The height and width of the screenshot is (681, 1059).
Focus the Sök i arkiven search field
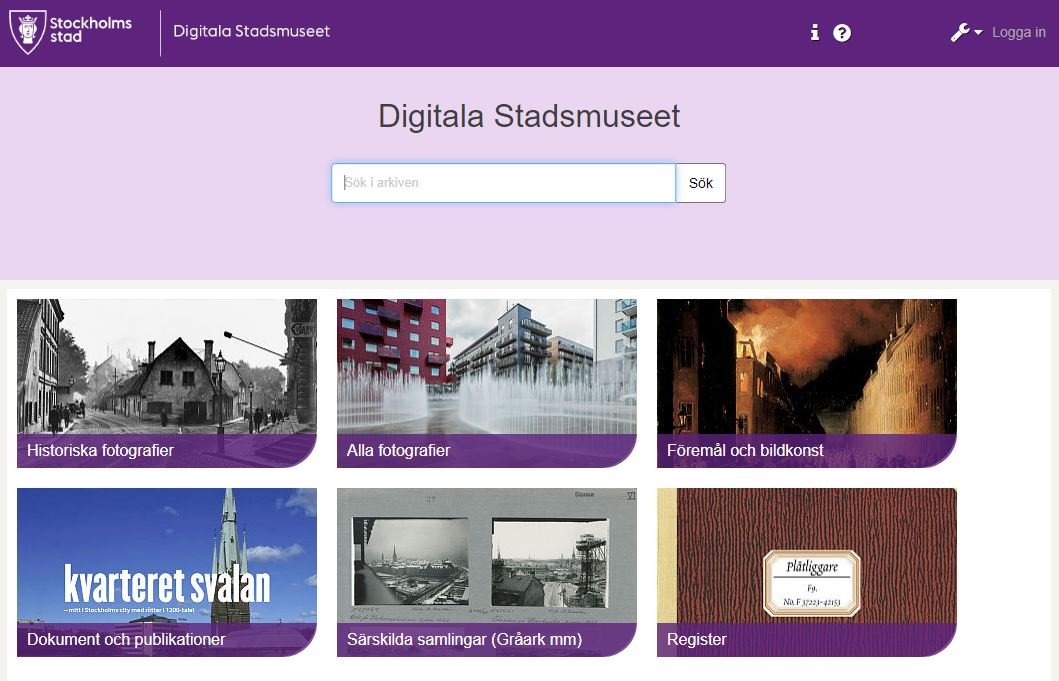tap(503, 182)
